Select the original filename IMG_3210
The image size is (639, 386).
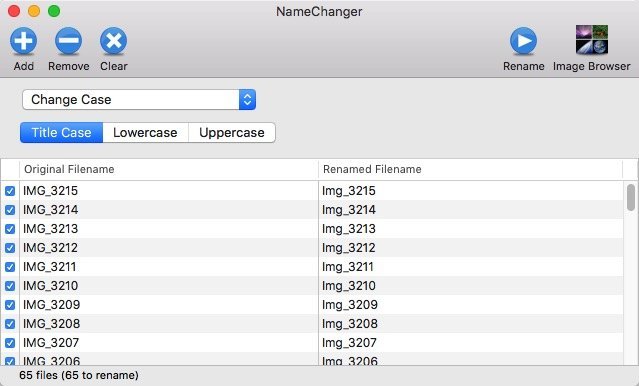pyautogui.click(x=50, y=286)
